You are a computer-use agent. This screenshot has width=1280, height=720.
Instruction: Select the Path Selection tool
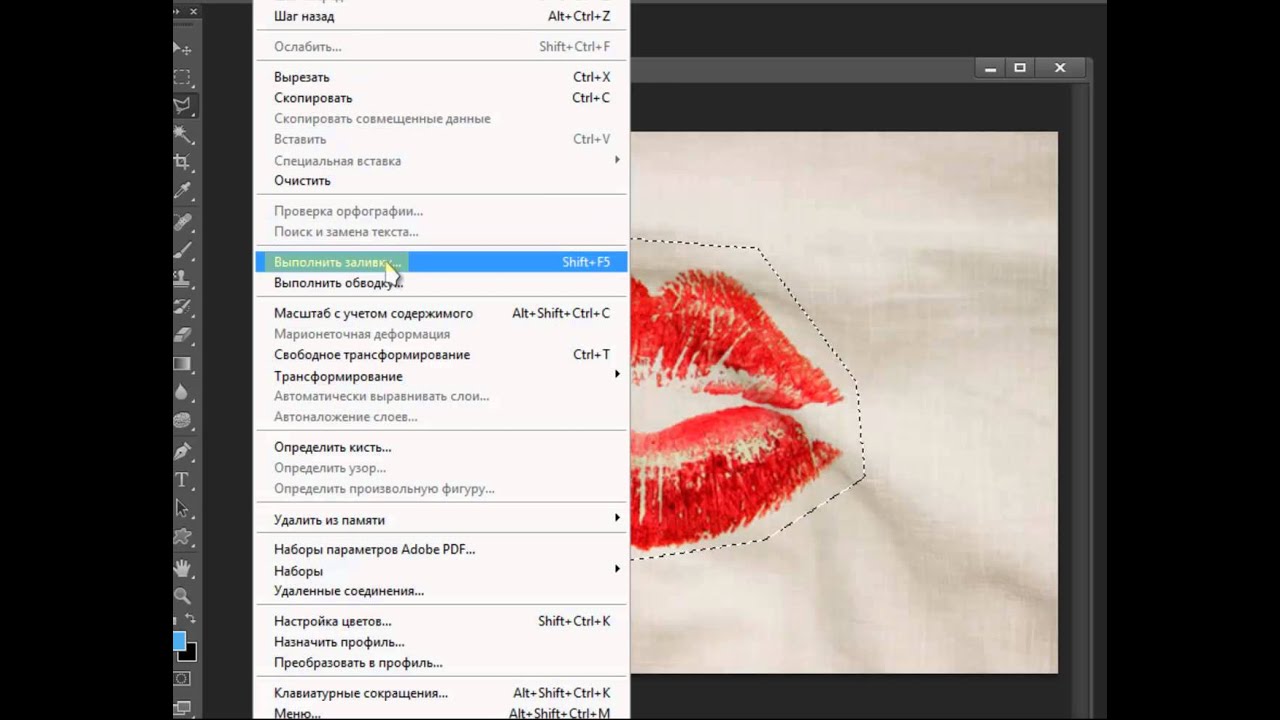[x=183, y=508]
